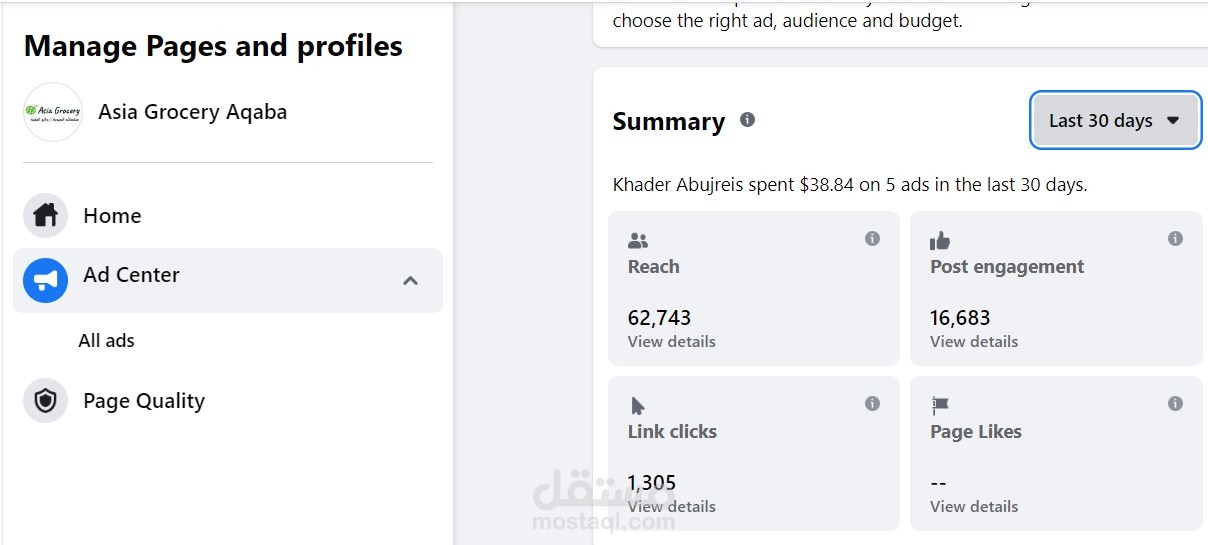This screenshot has height=545, width=1208.
Task: Click the Asia Grocery Aqaba profile picture
Action: (x=53, y=112)
